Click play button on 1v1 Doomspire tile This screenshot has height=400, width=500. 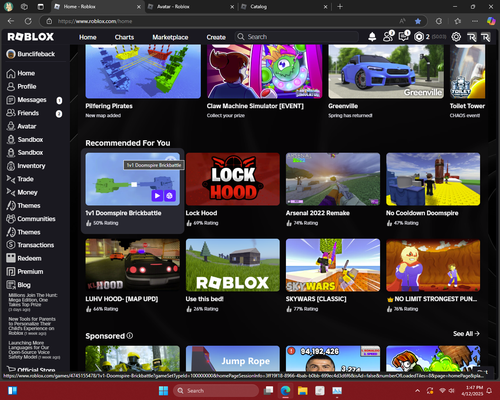157,196
